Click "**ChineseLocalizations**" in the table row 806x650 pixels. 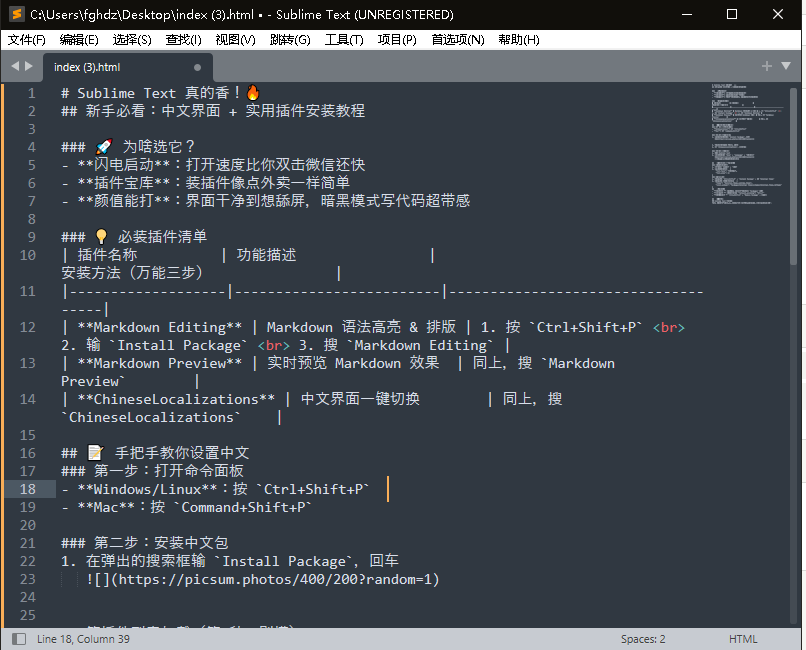(x=176, y=399)
